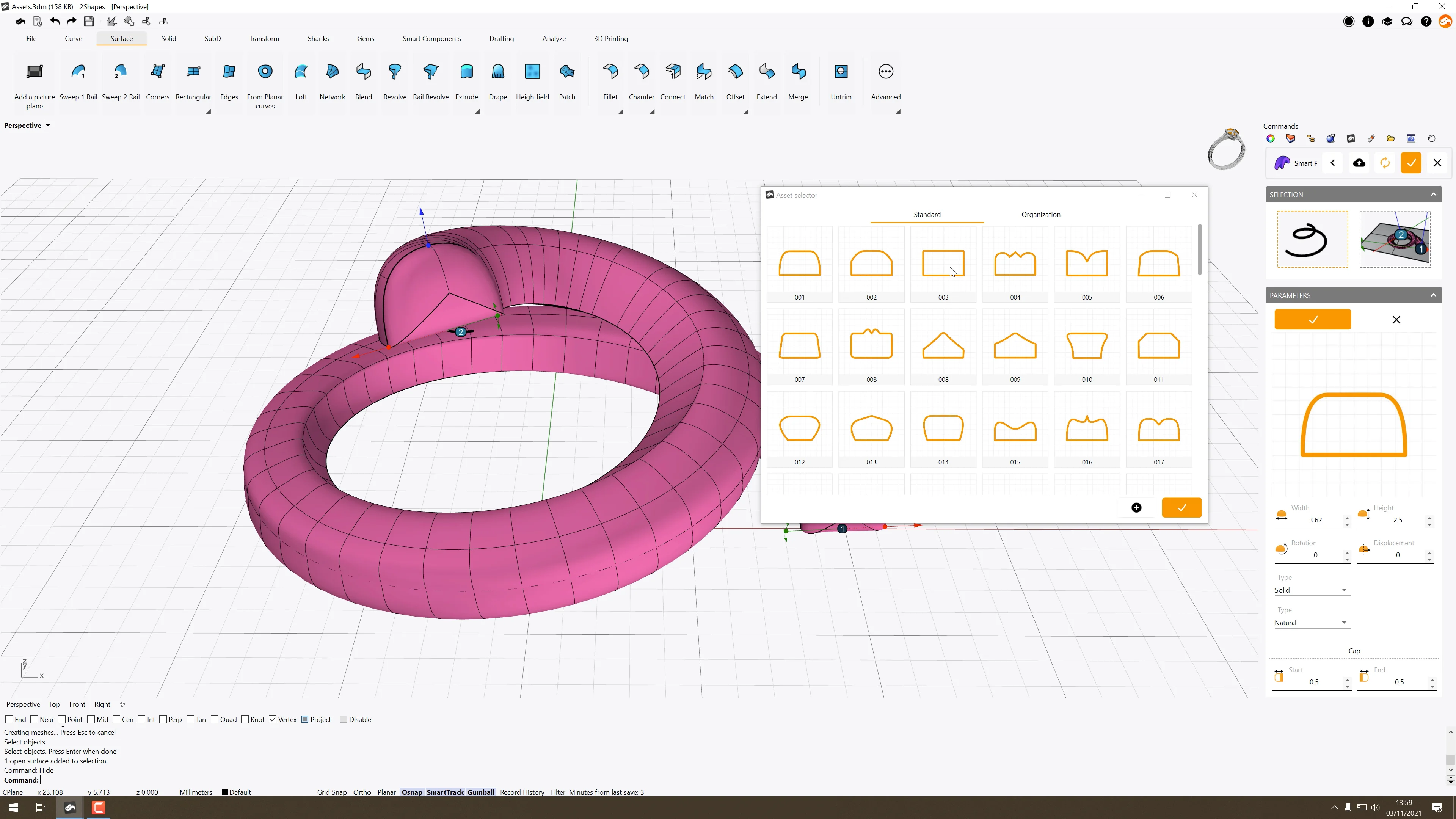Open the Perspective viewport dropdown arrow
The image size is (1456, 819).
click(x=48, y=126)
